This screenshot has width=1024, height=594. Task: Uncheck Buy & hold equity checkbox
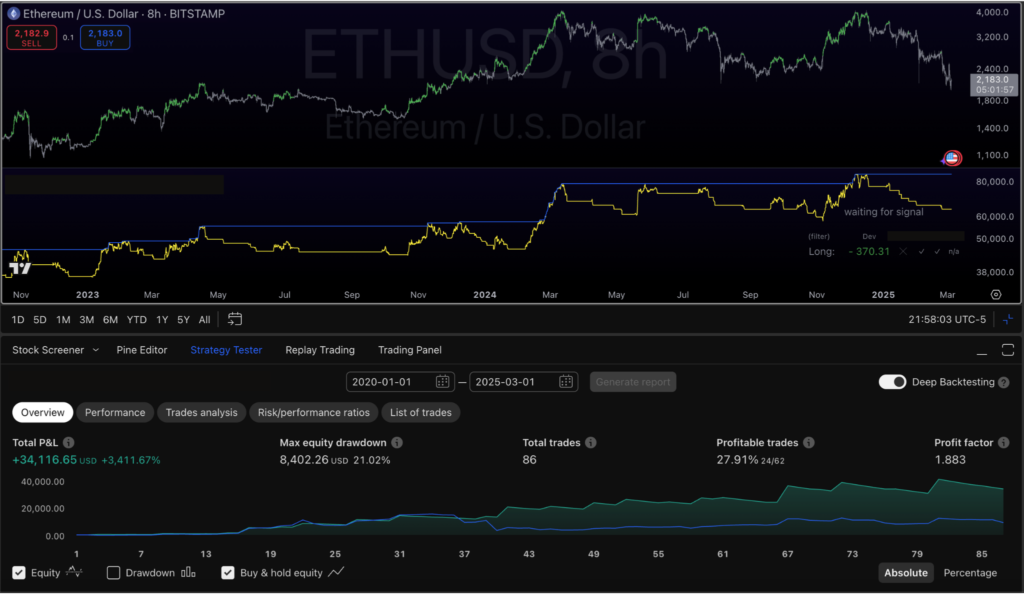(x=228, y=573)
